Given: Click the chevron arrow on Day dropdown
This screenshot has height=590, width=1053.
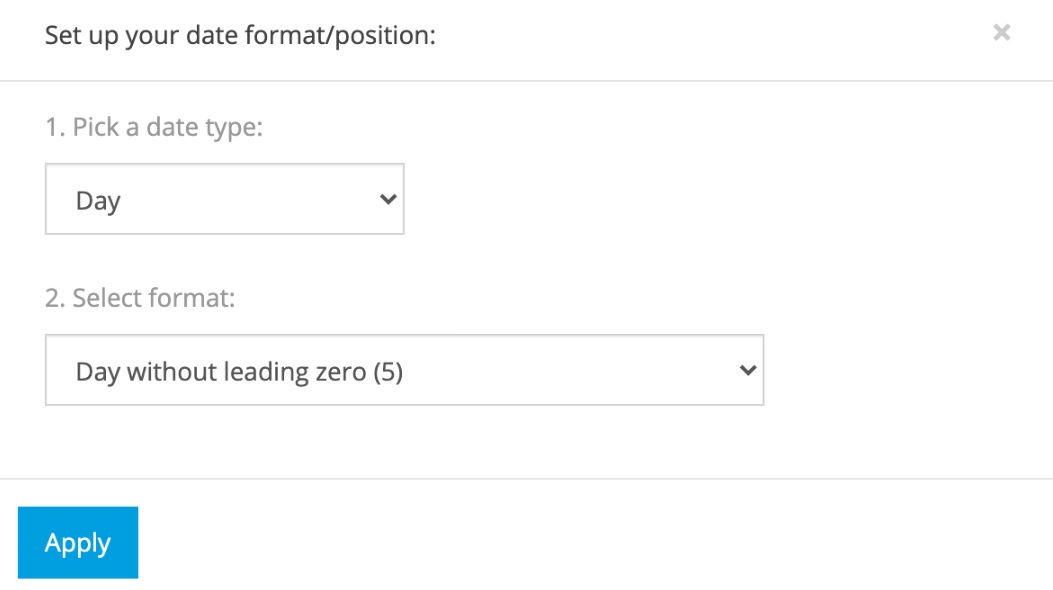Looking at the screenshot, I should pos(388,199).
